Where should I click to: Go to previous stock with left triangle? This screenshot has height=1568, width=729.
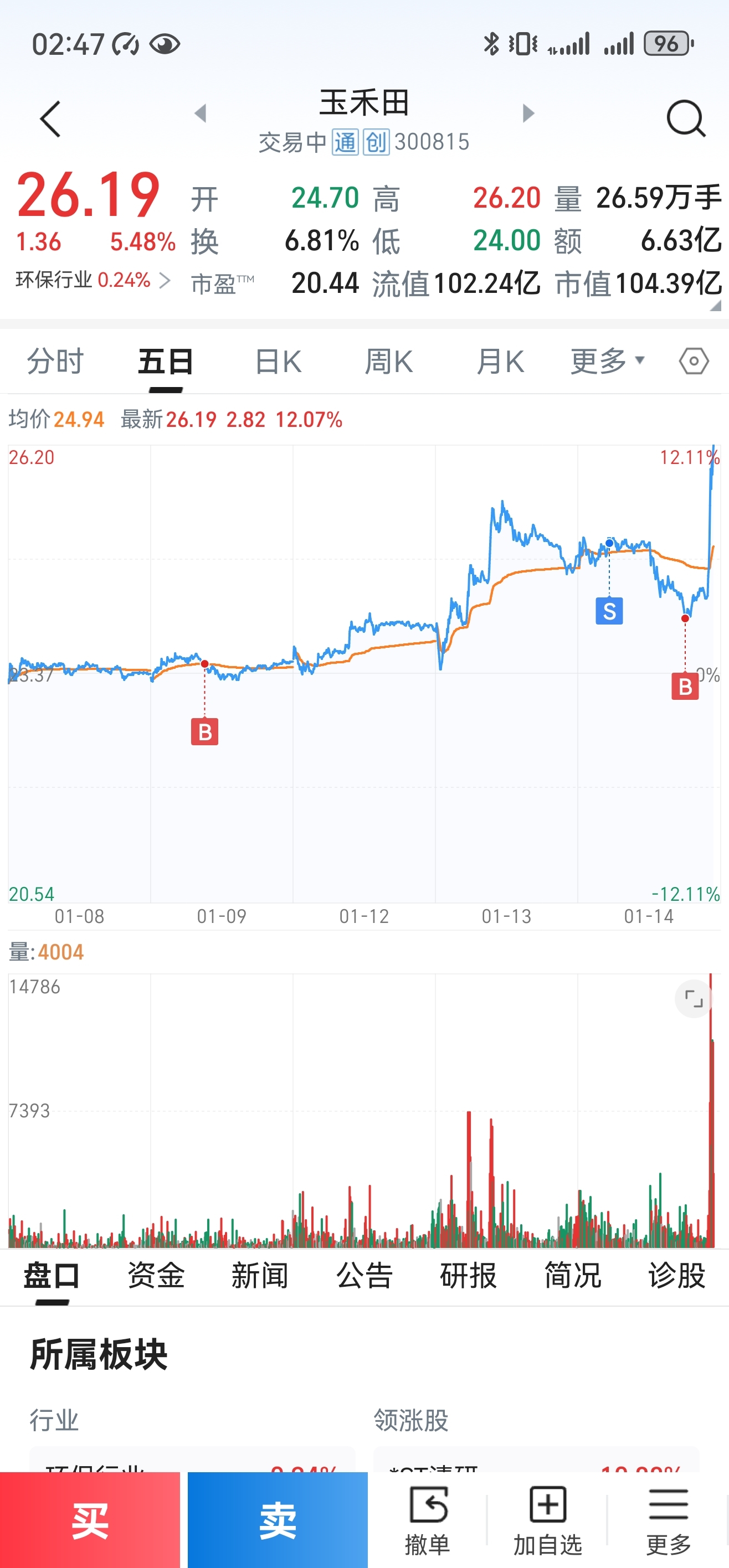201,113
